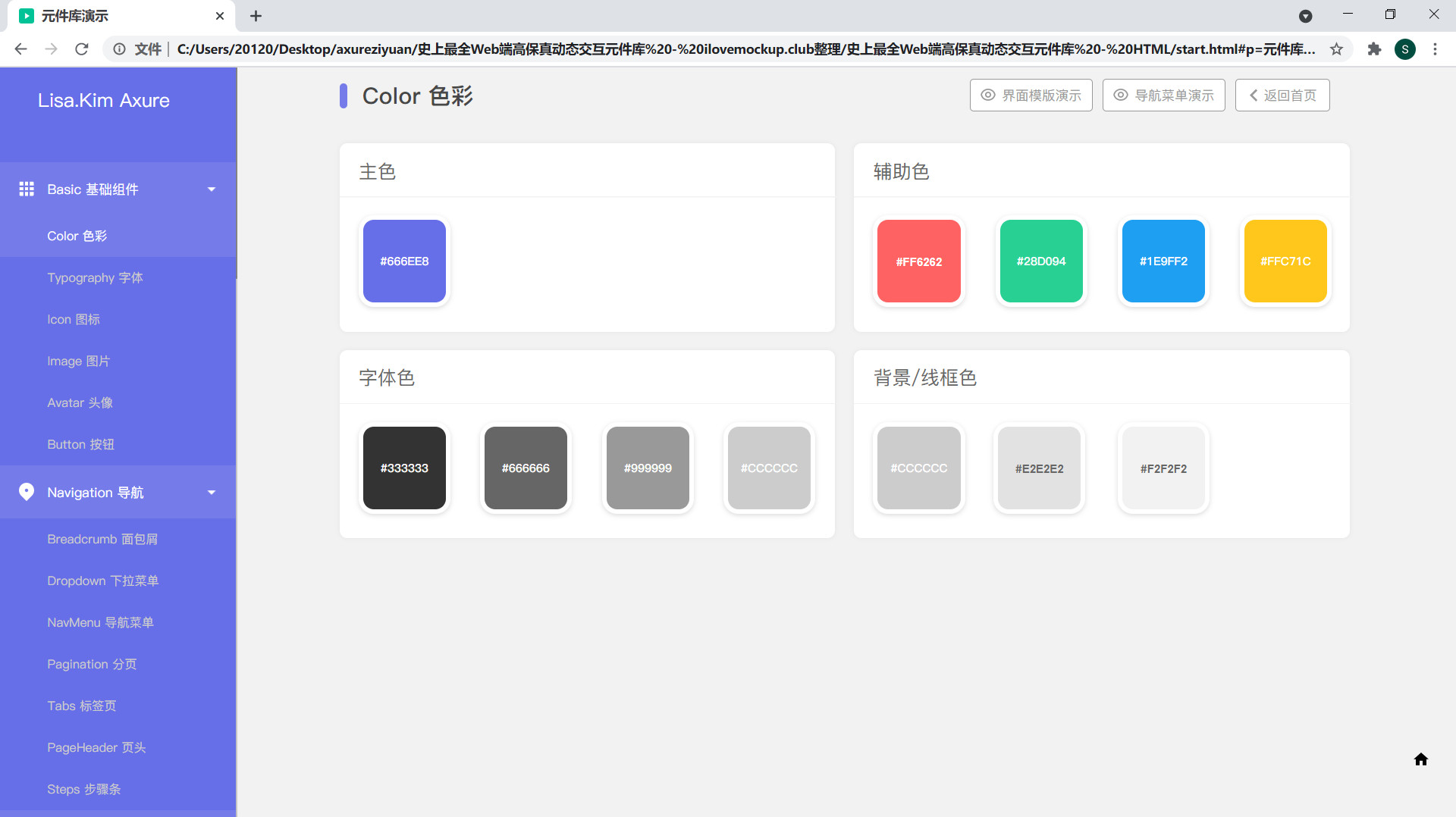This screenshot has width=1456, height=817.
Task: Open Image 图片 page
Action: pos(118,362)
